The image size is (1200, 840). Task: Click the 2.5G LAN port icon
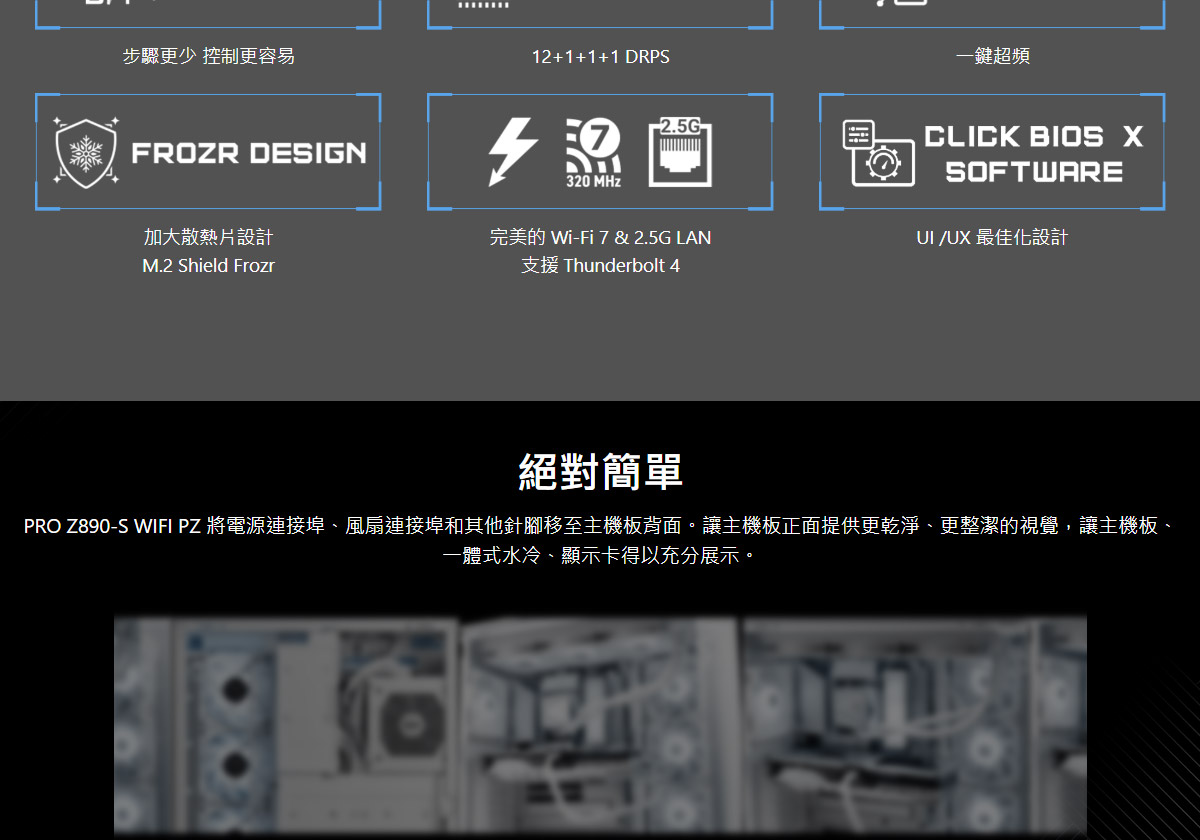(x=680, y=152)
